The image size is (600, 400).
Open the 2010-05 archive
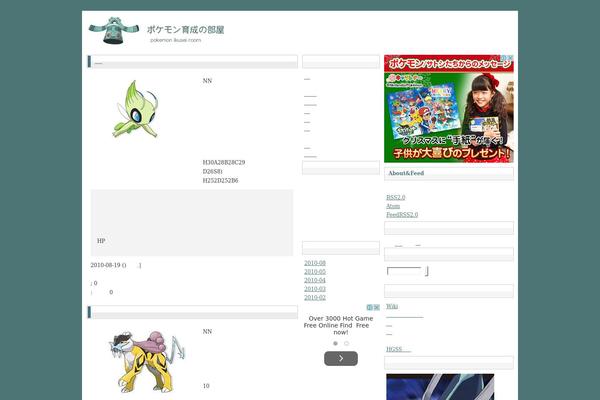pos(315,272)
